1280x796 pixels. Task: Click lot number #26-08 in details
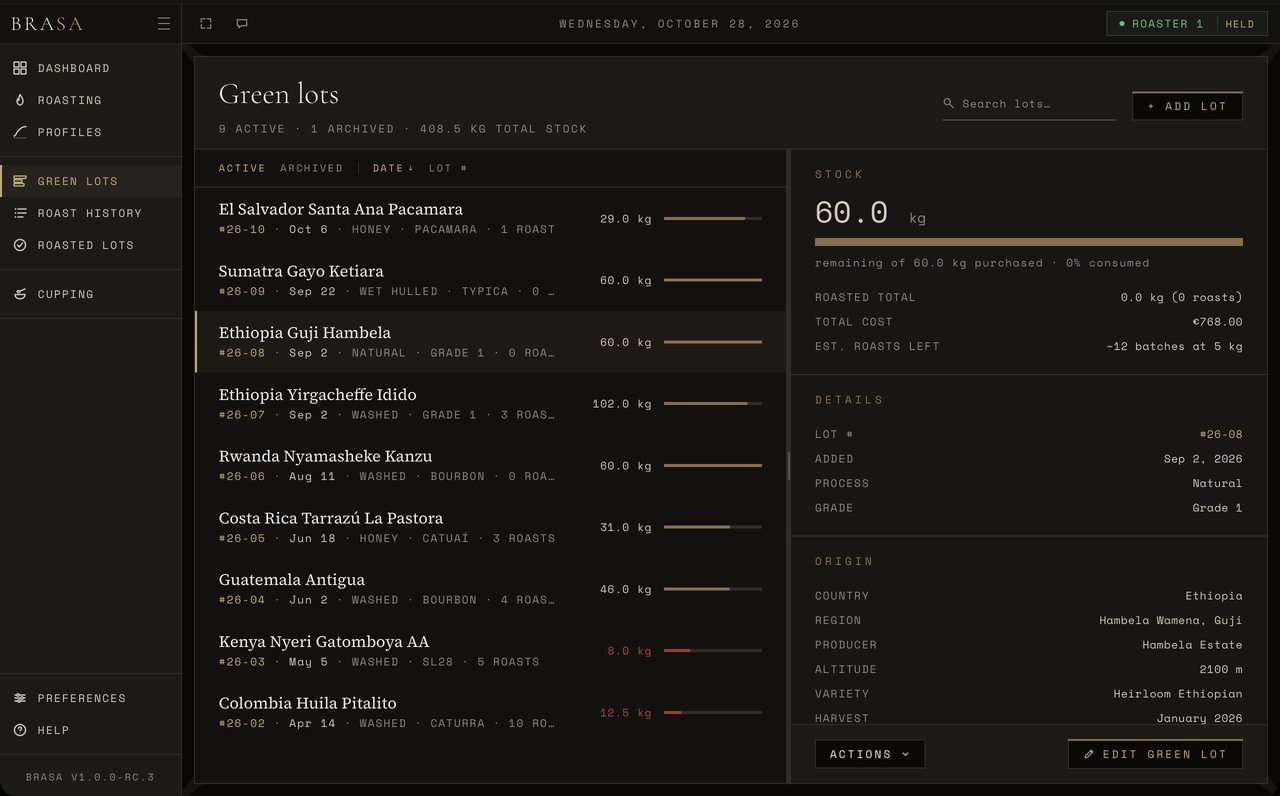tap(1221, 434)
